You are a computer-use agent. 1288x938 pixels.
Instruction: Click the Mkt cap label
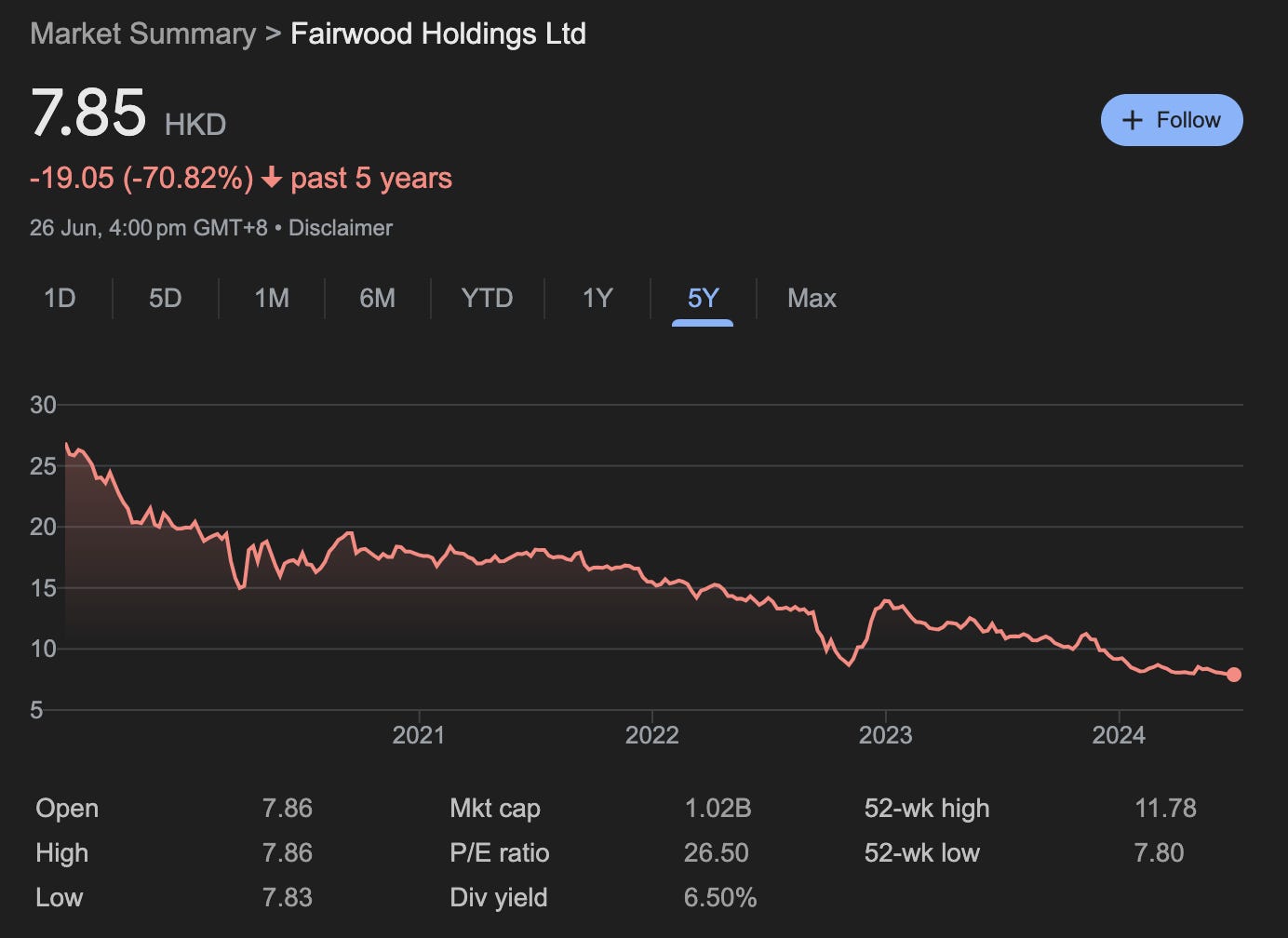[495, 808]
